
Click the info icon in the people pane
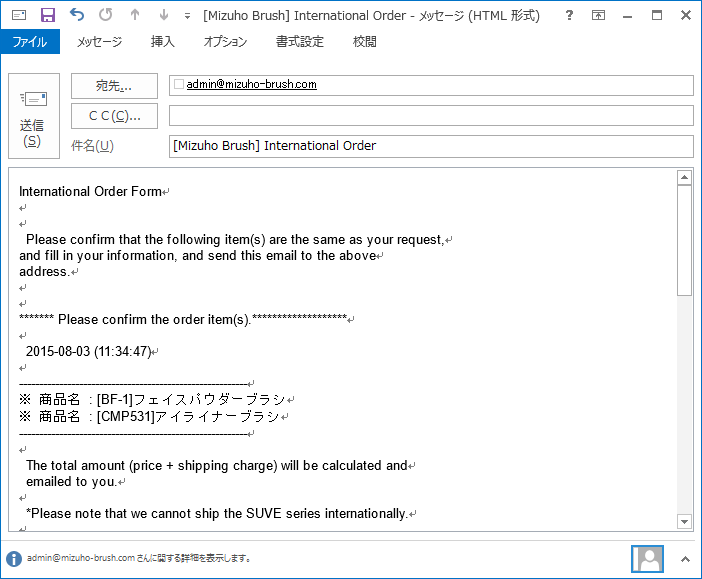coord(14,558)
